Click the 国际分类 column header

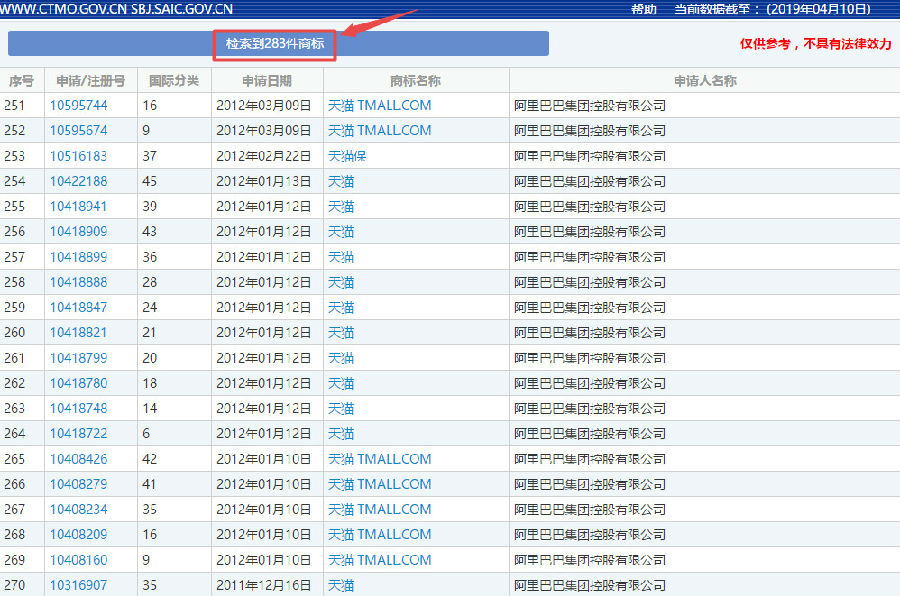click(174, 81)
